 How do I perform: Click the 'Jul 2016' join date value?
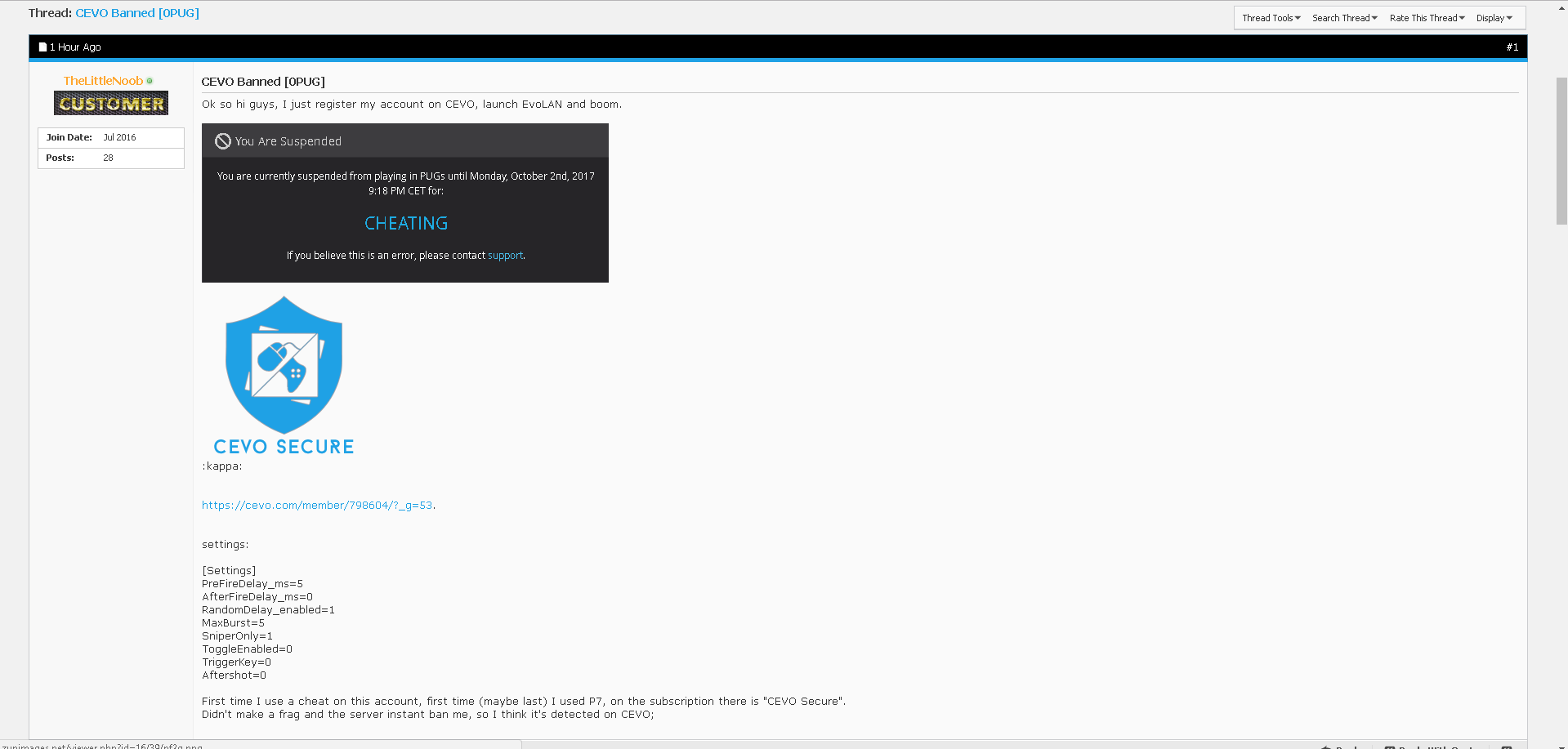(119, 137)
